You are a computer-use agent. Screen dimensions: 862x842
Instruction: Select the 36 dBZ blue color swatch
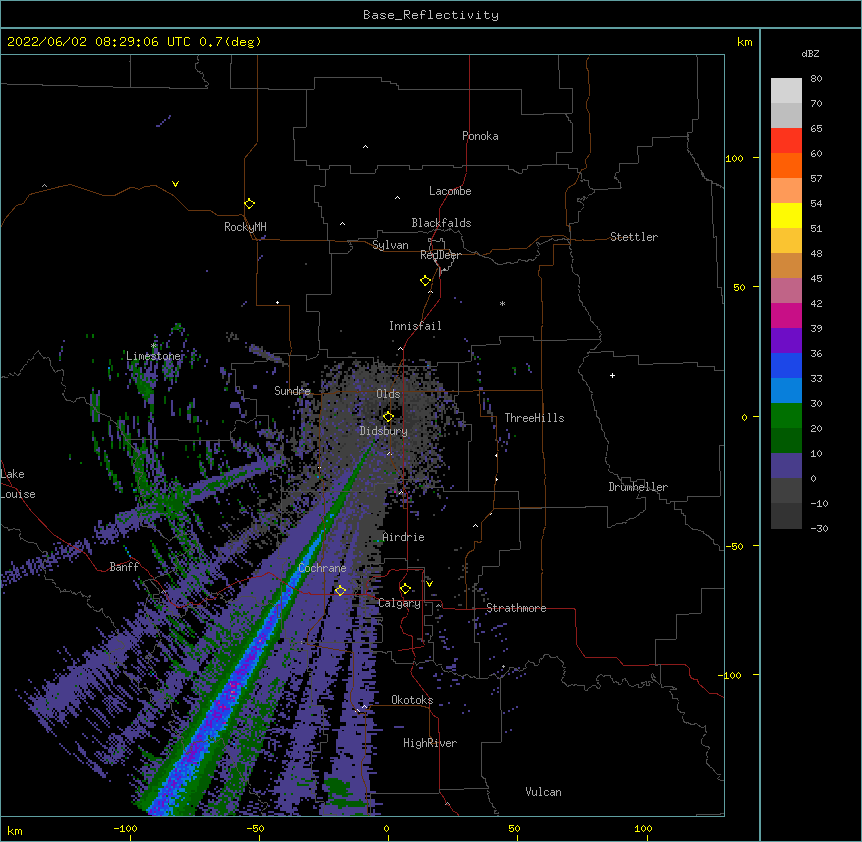coord(786,365)
